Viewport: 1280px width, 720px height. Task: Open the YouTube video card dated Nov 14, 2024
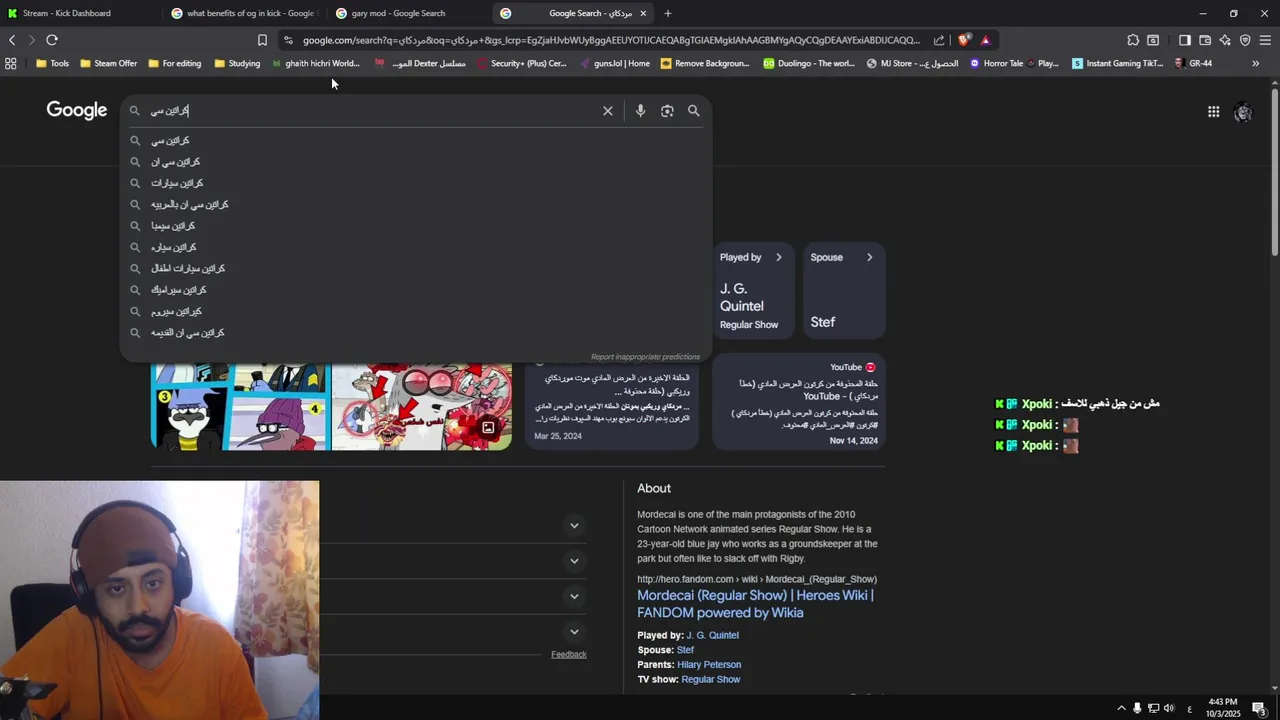pyautogui.click(x=799, y=403)
